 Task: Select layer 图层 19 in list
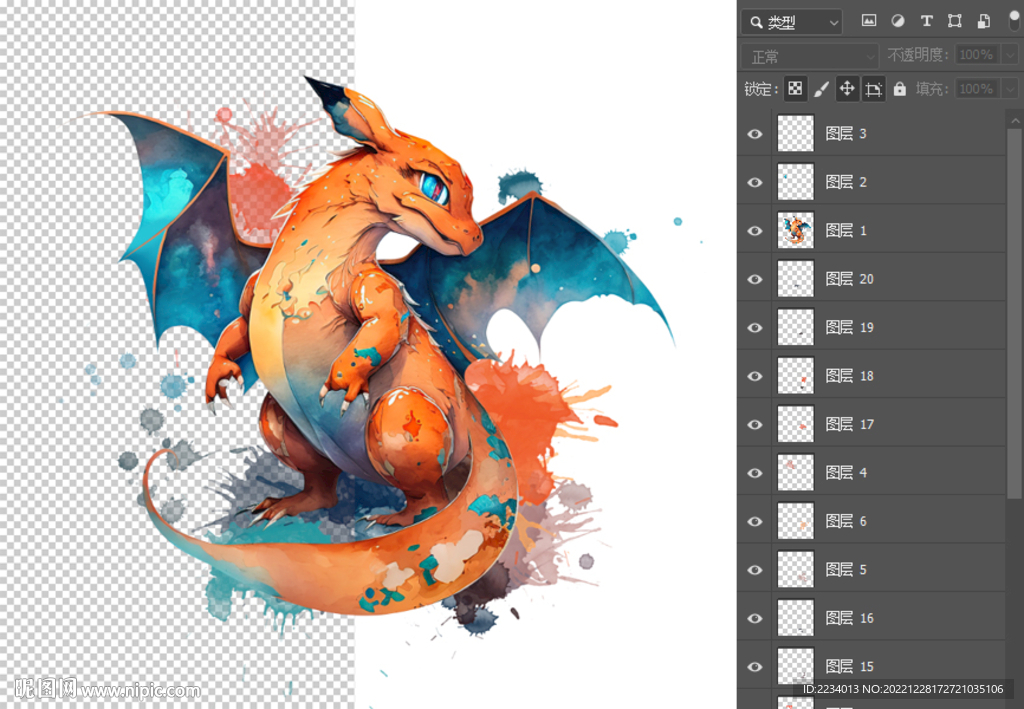point(849,327)
